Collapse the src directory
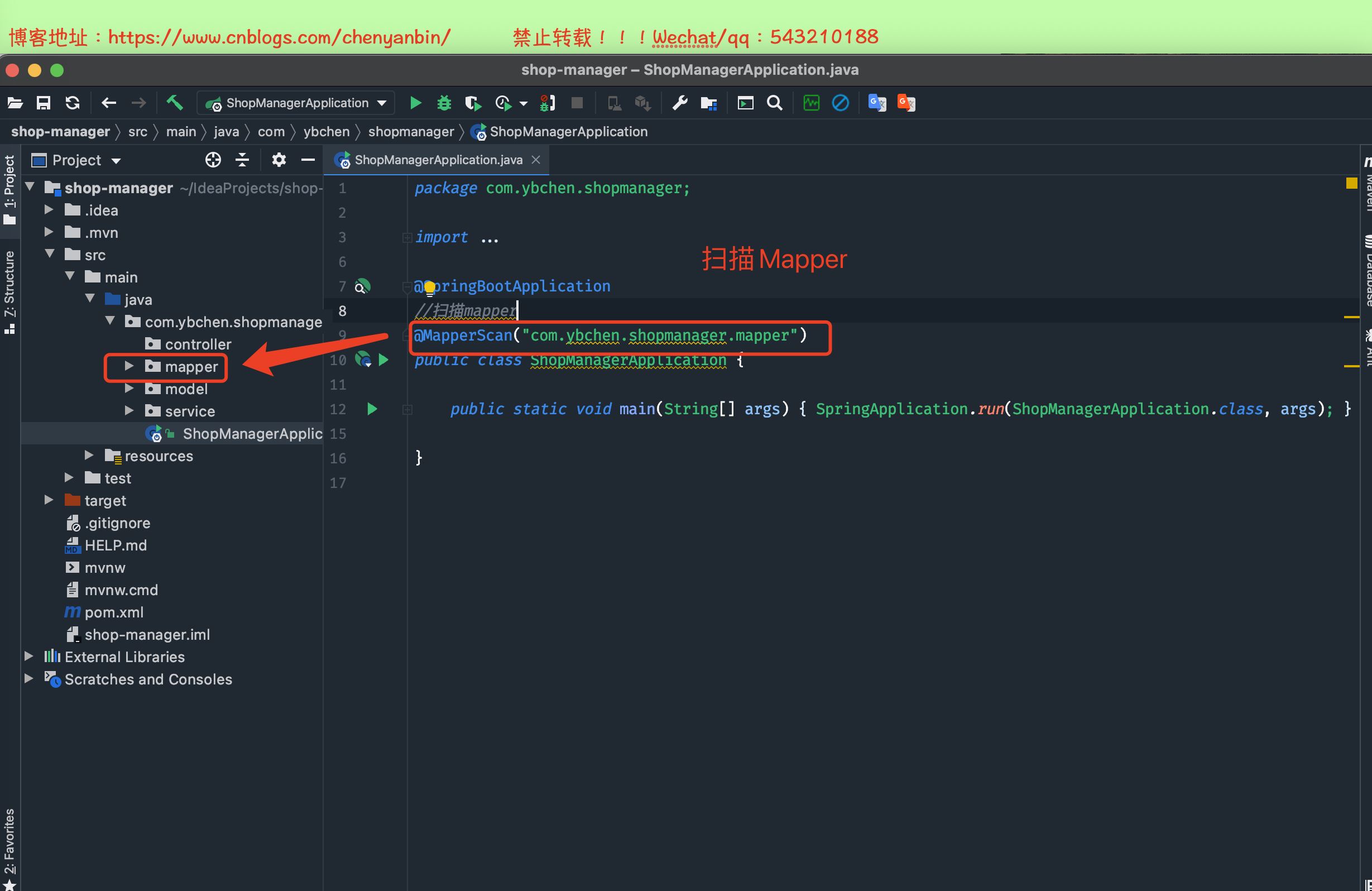The image size is (1372, 891). [x=50, y=255]
